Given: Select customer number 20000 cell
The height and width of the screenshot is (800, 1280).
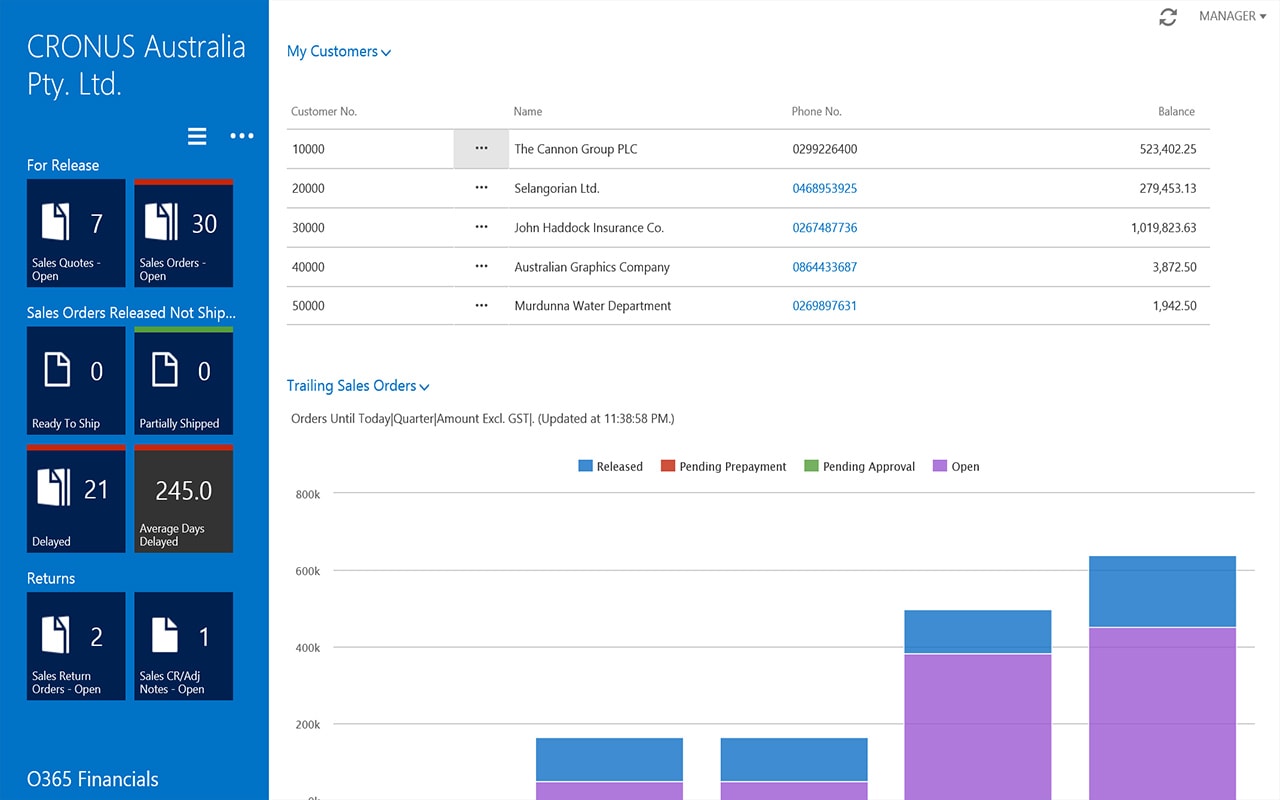Looking at the screenshot, I should [308, 189].
